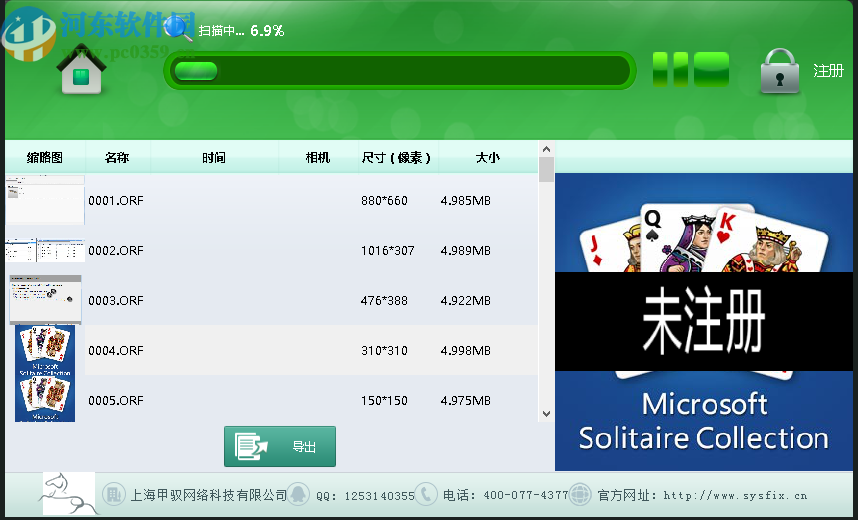
Task: Select the 0004.ORF thumbnail
Action: pyautogui.click(x=45, y=350)
